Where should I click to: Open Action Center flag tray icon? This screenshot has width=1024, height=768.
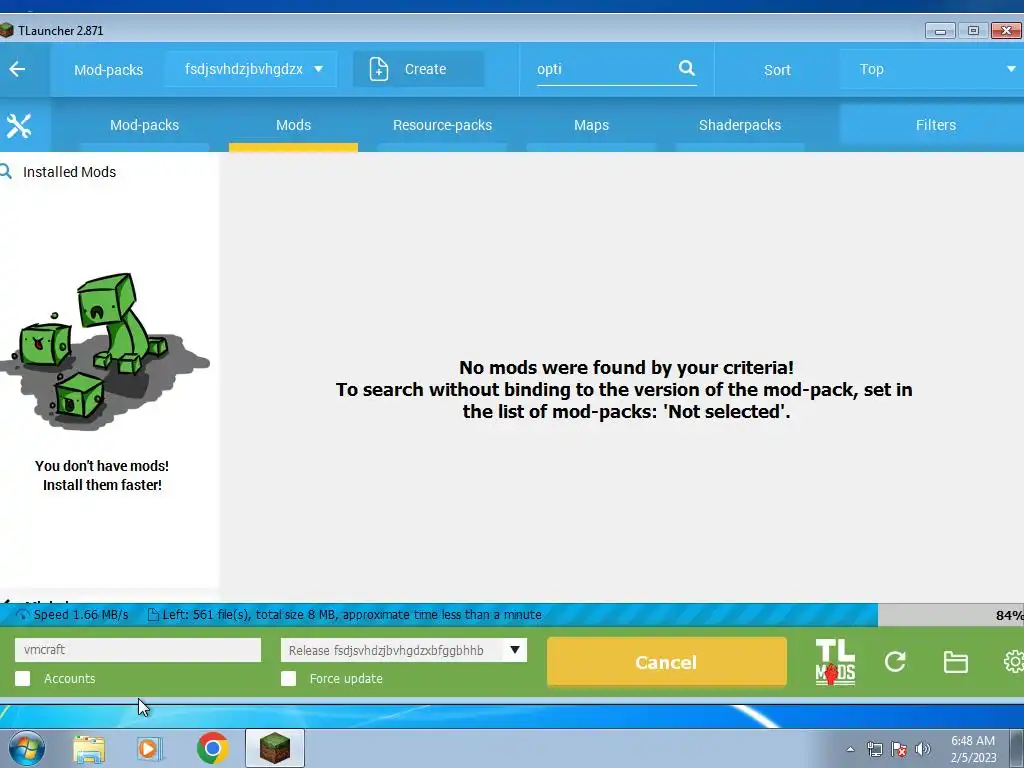pos(899,749)
